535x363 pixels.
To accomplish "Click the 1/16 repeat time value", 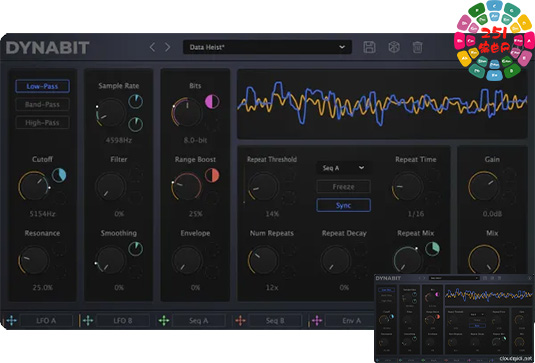I will point(416,214).
